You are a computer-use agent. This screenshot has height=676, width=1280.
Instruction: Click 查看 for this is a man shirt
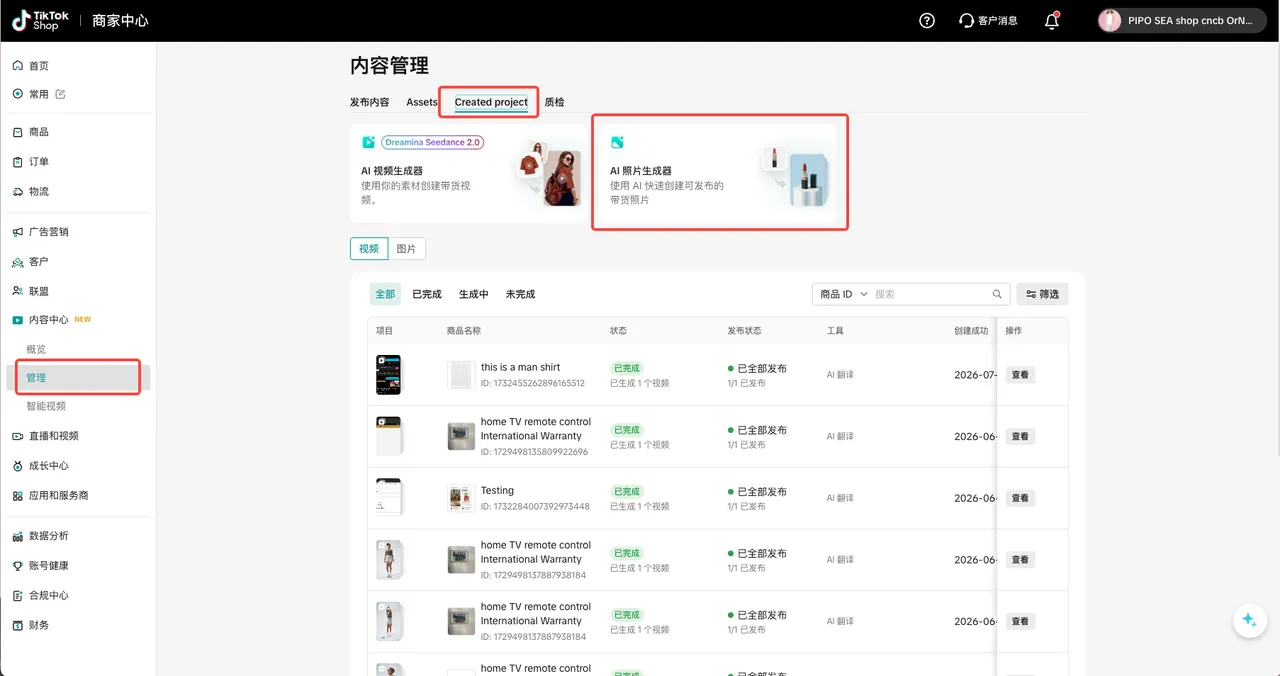pyautogui.click(x=1020, y=375)
